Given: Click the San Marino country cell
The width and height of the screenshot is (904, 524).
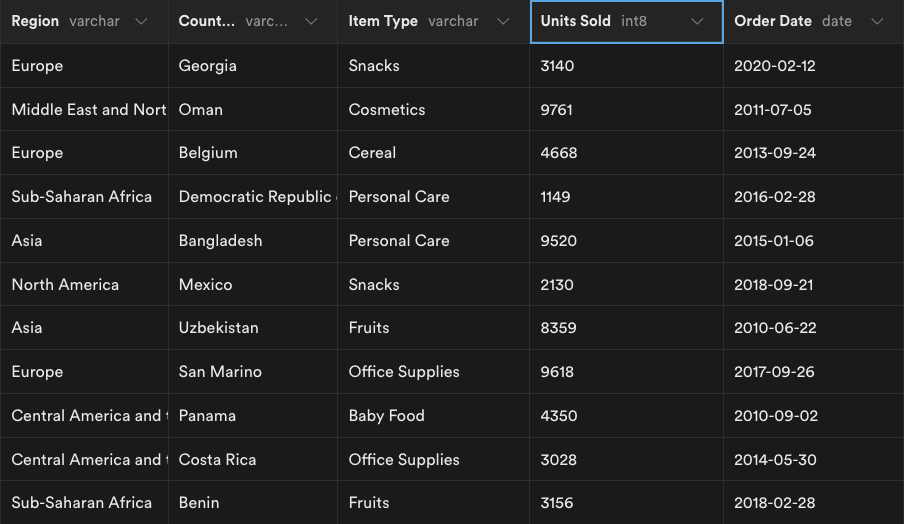Looking at the screenshot, I should [x=253, y=371].
